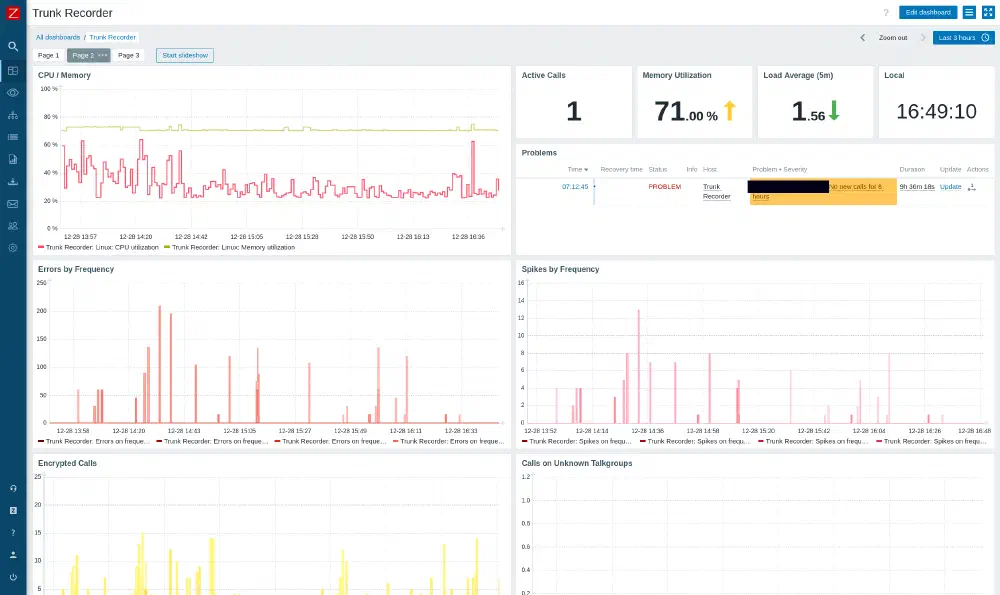Screen dimensions: 1000x595
Task: Go to the previous time period with the left arrow
Action: point(863,38)
